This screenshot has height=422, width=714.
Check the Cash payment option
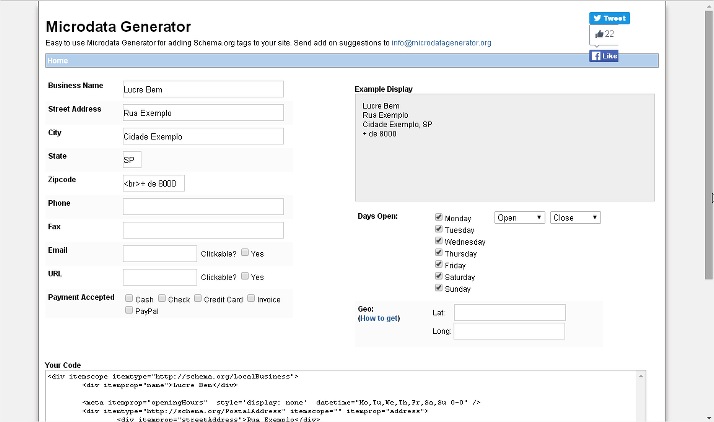point(129,298)
